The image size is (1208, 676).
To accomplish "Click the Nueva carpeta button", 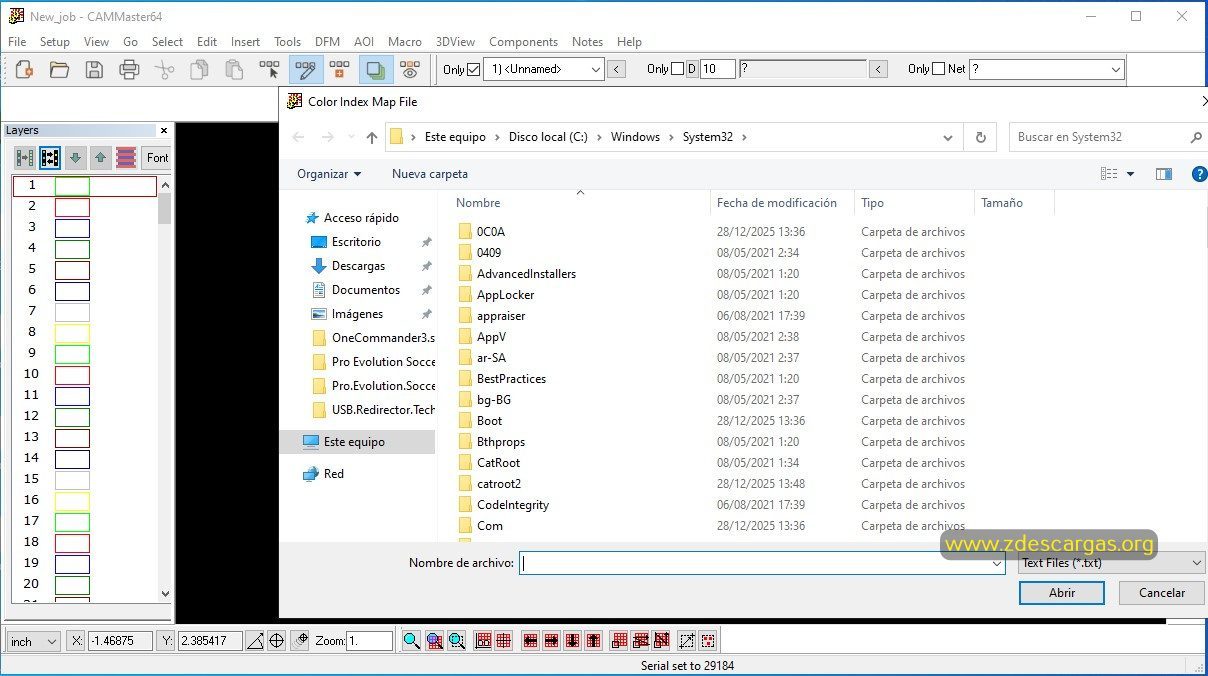I will click(430, 174).
